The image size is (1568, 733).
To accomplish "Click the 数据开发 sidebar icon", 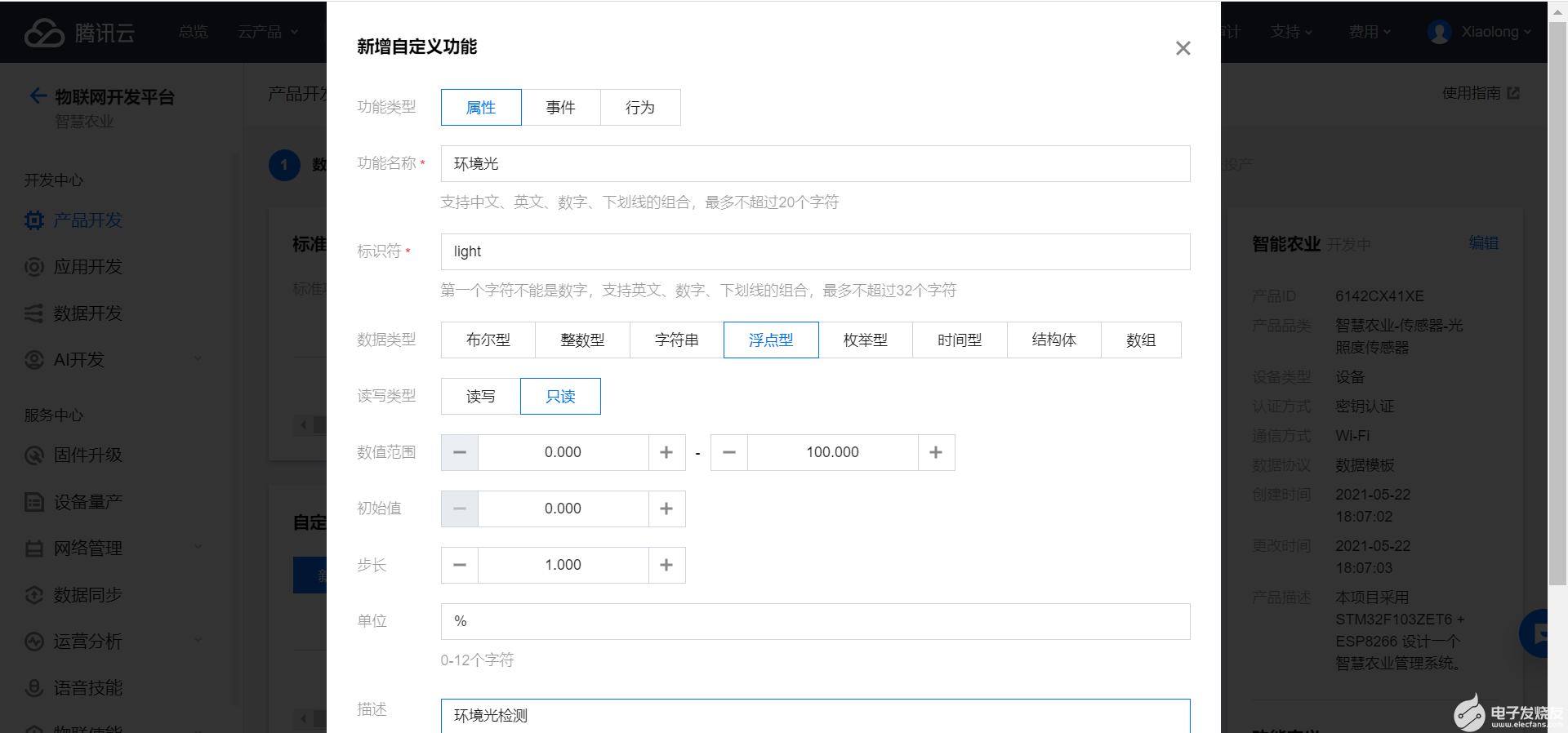I will click(x=34, y=313).
